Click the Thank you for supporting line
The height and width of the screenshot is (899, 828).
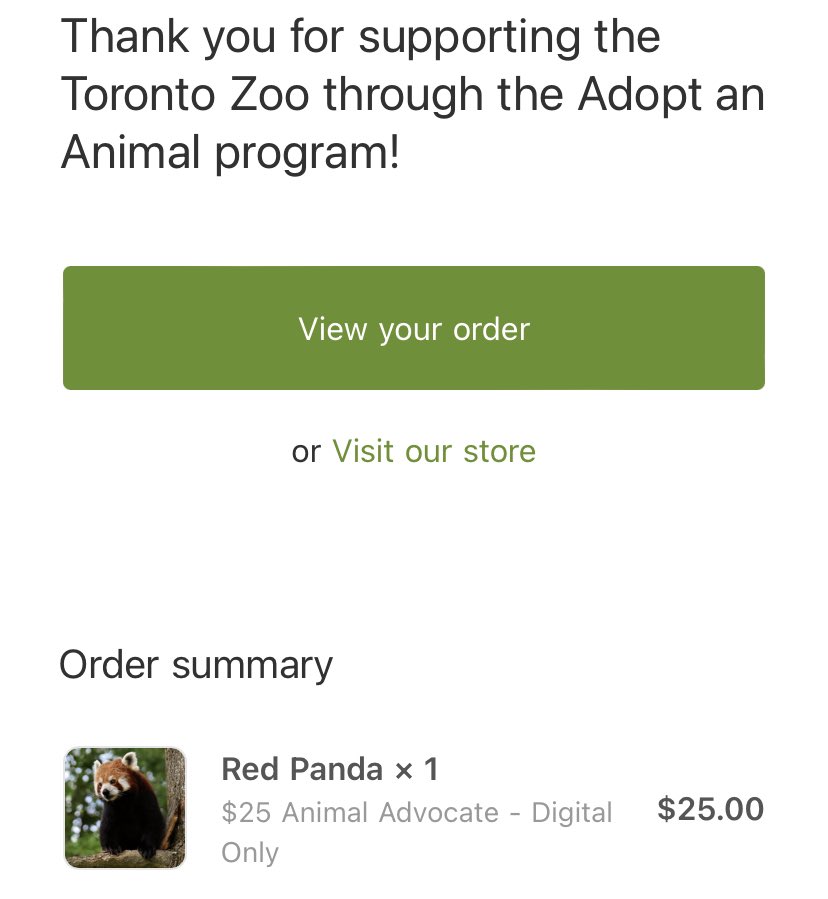point(361,37)
